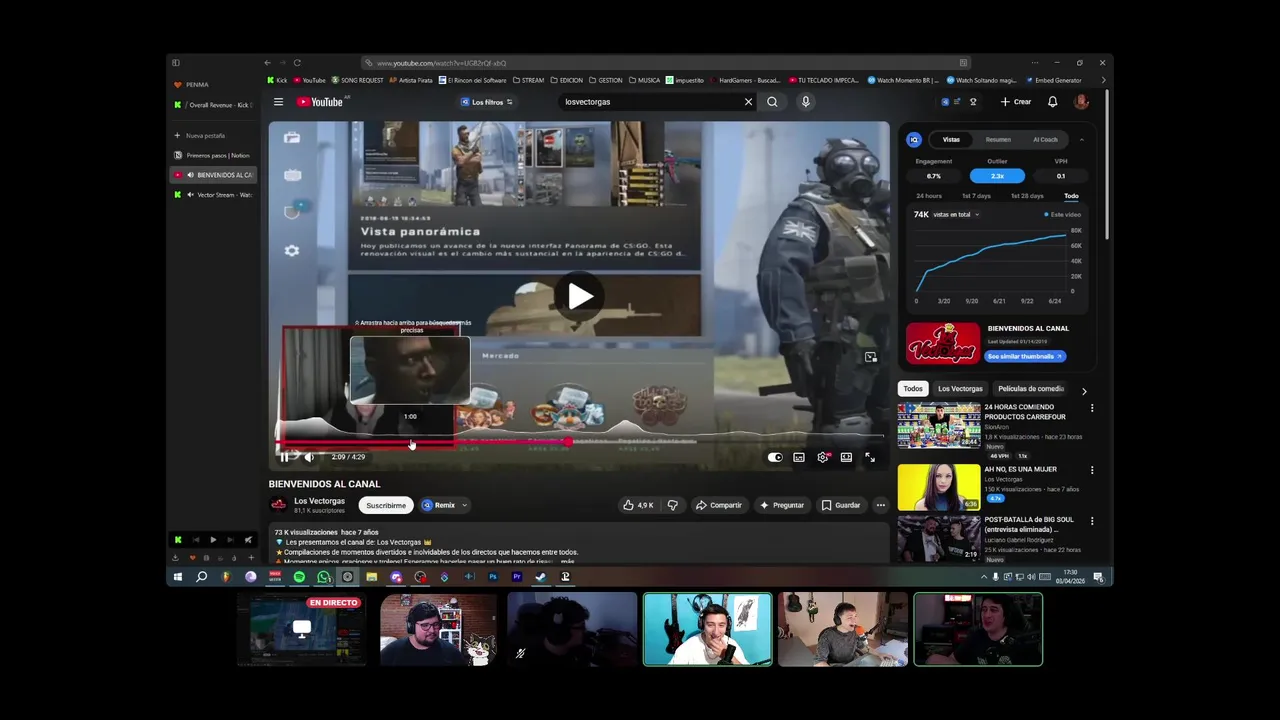Screen dimensions: 1280x720
Task: Open video player settings gear
Action: [823, 457]
